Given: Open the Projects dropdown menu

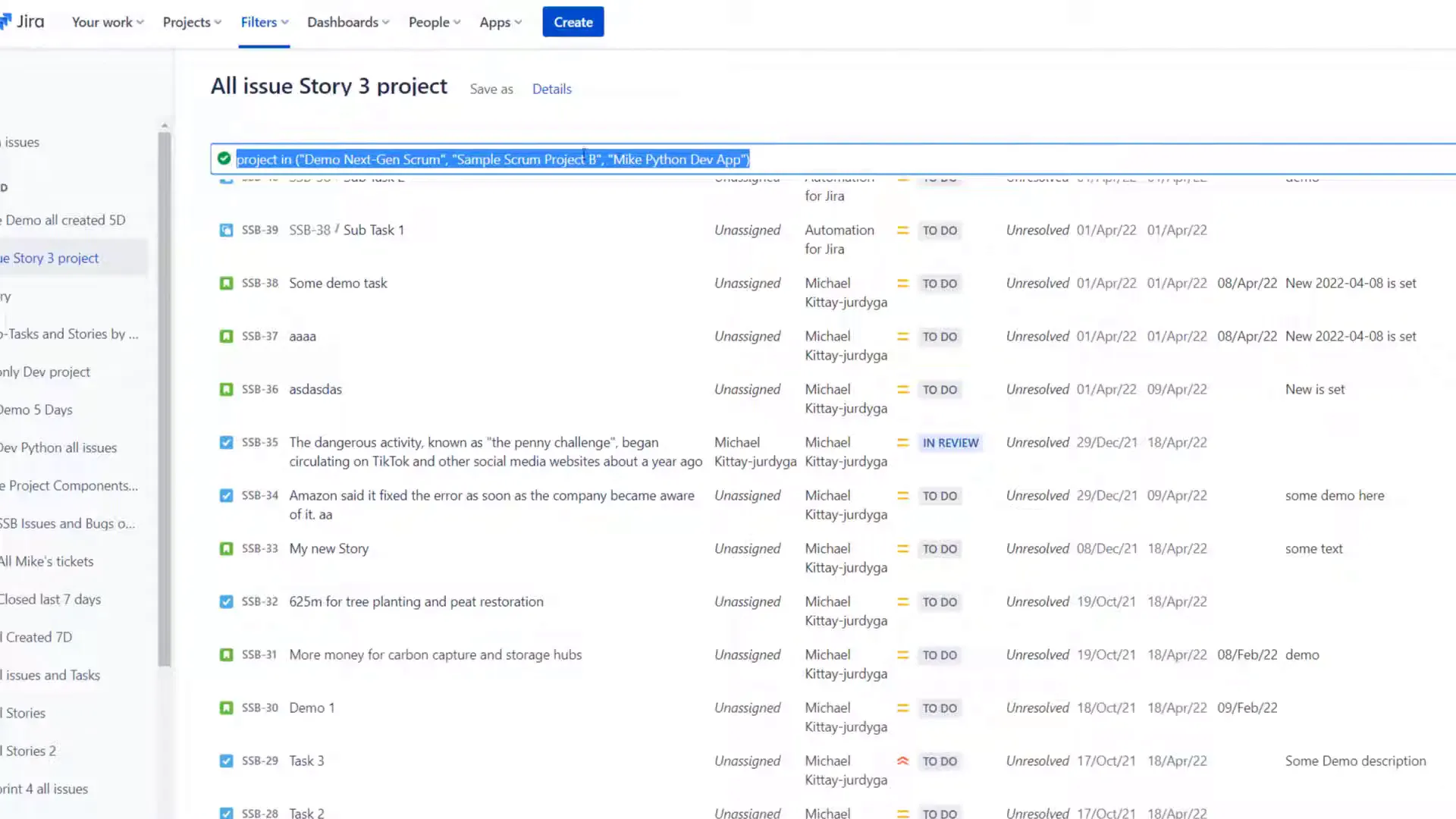Looking at the screenshot, I should coord(192,22).
